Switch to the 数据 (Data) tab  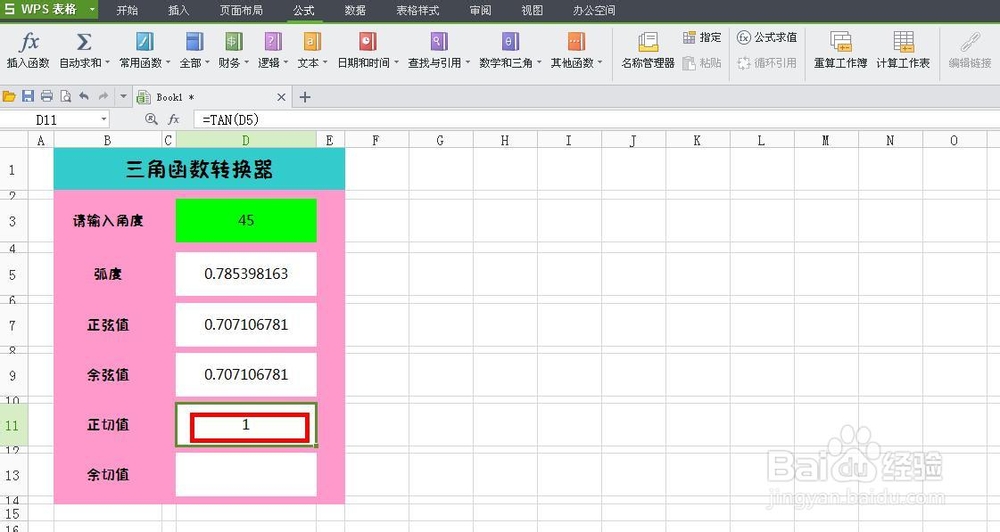point(355,10)
